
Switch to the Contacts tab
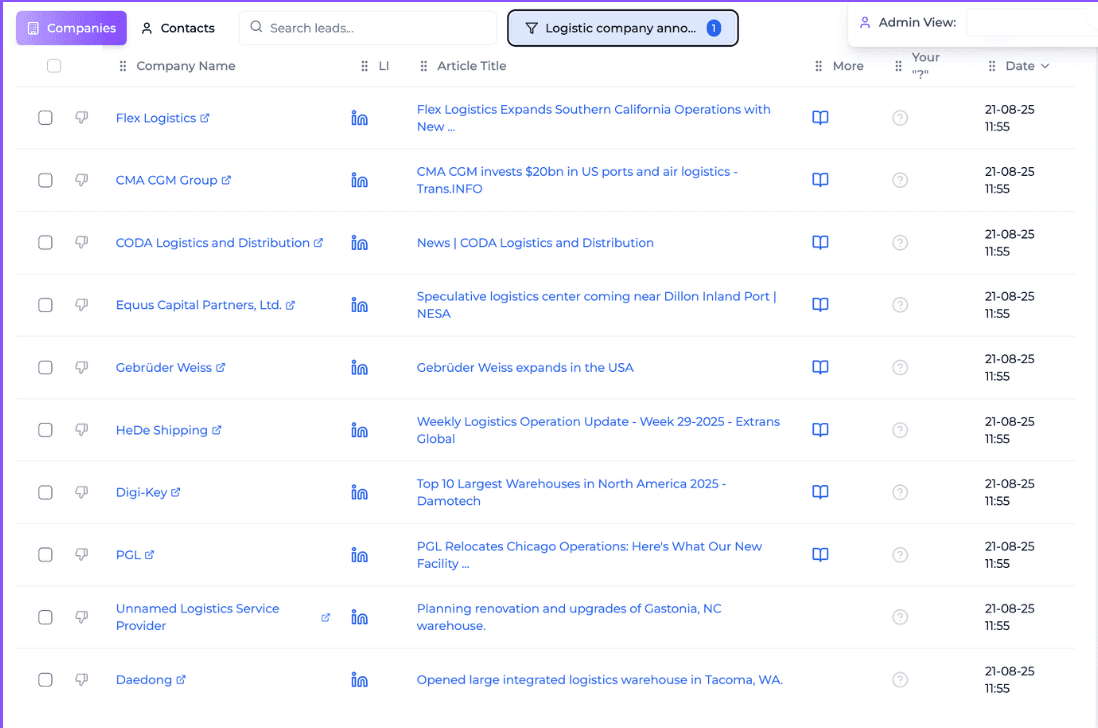(x=178, y=28)
